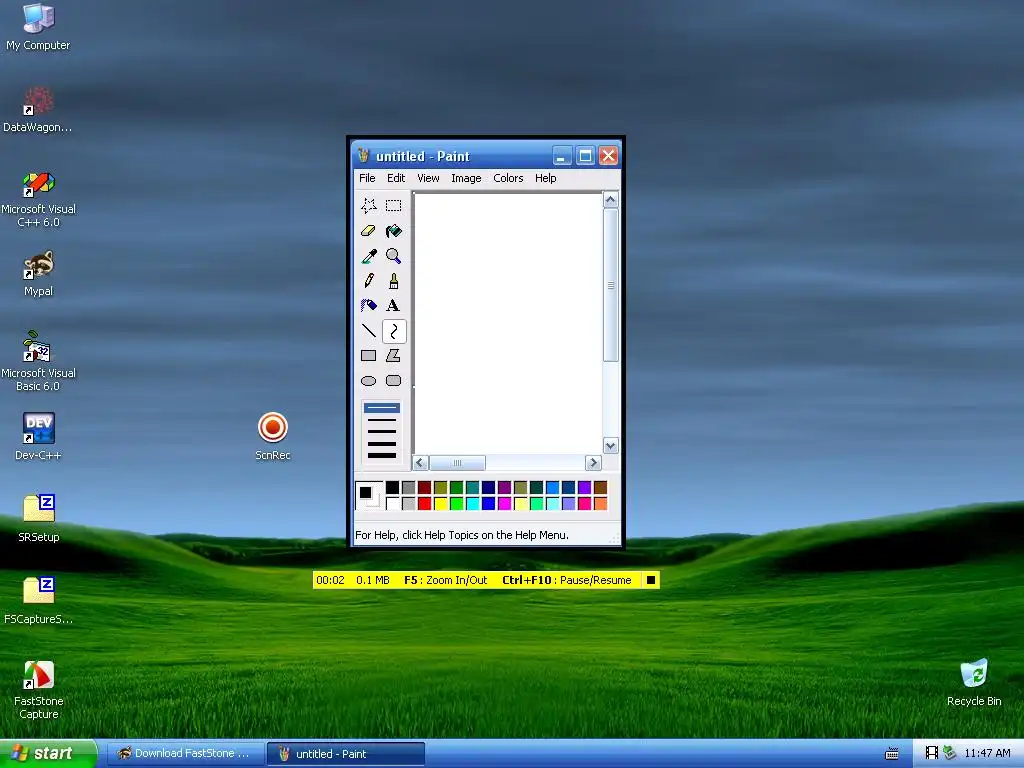Activate the Text tool

pos(393,306)
